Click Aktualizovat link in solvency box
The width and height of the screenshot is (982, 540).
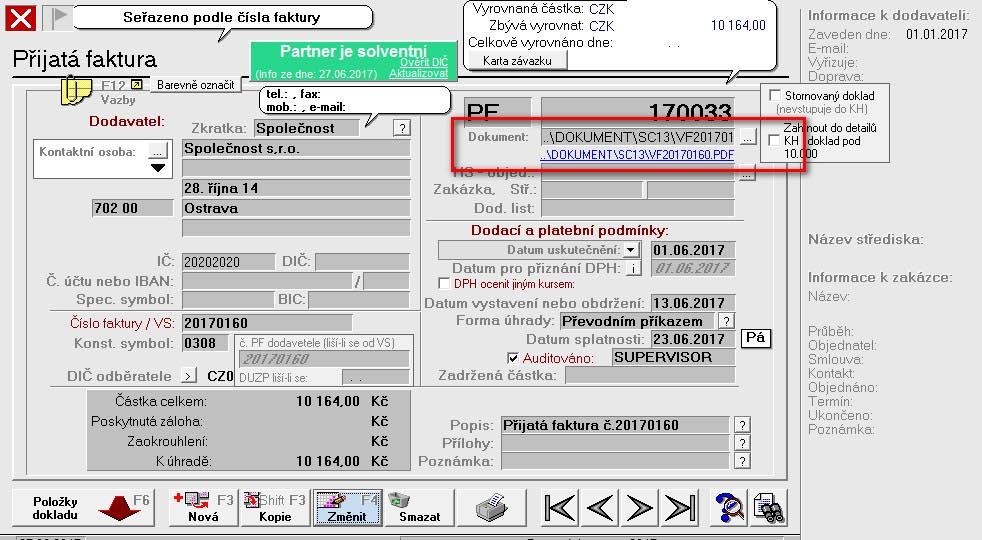click(418, 73)
